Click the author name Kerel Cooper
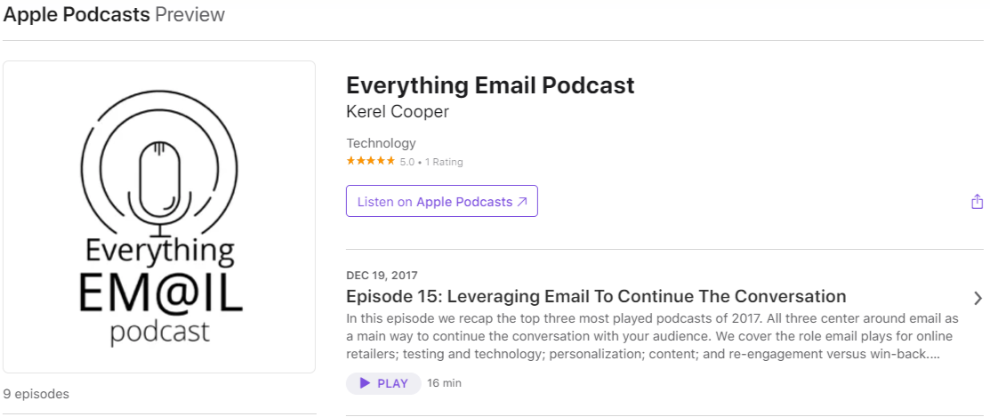 click(x=398, y=112)
